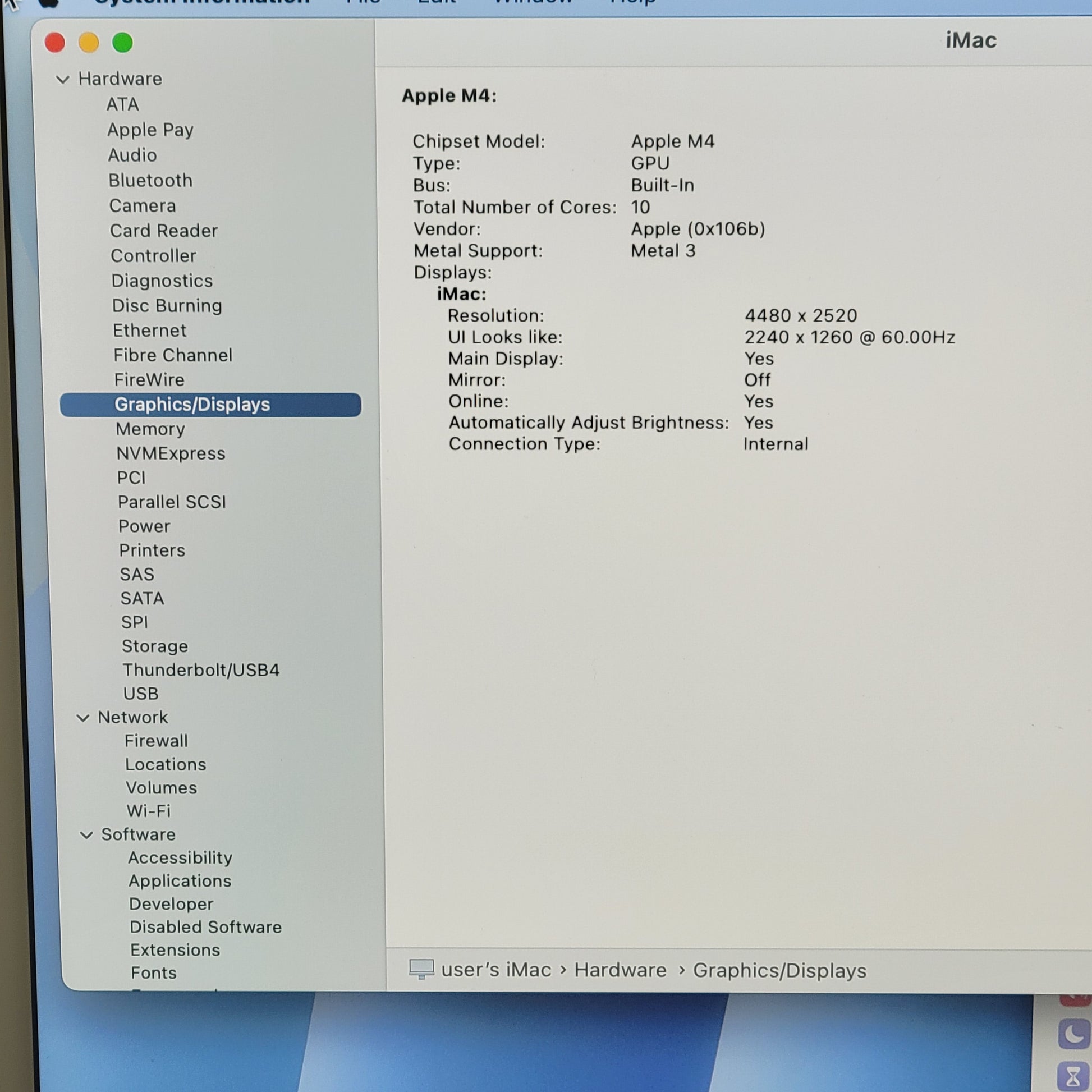The width and height of the screenshot is (1092, 1092).
Task: Click the hourglass icon in the dock
Action: [1073, 1076]
